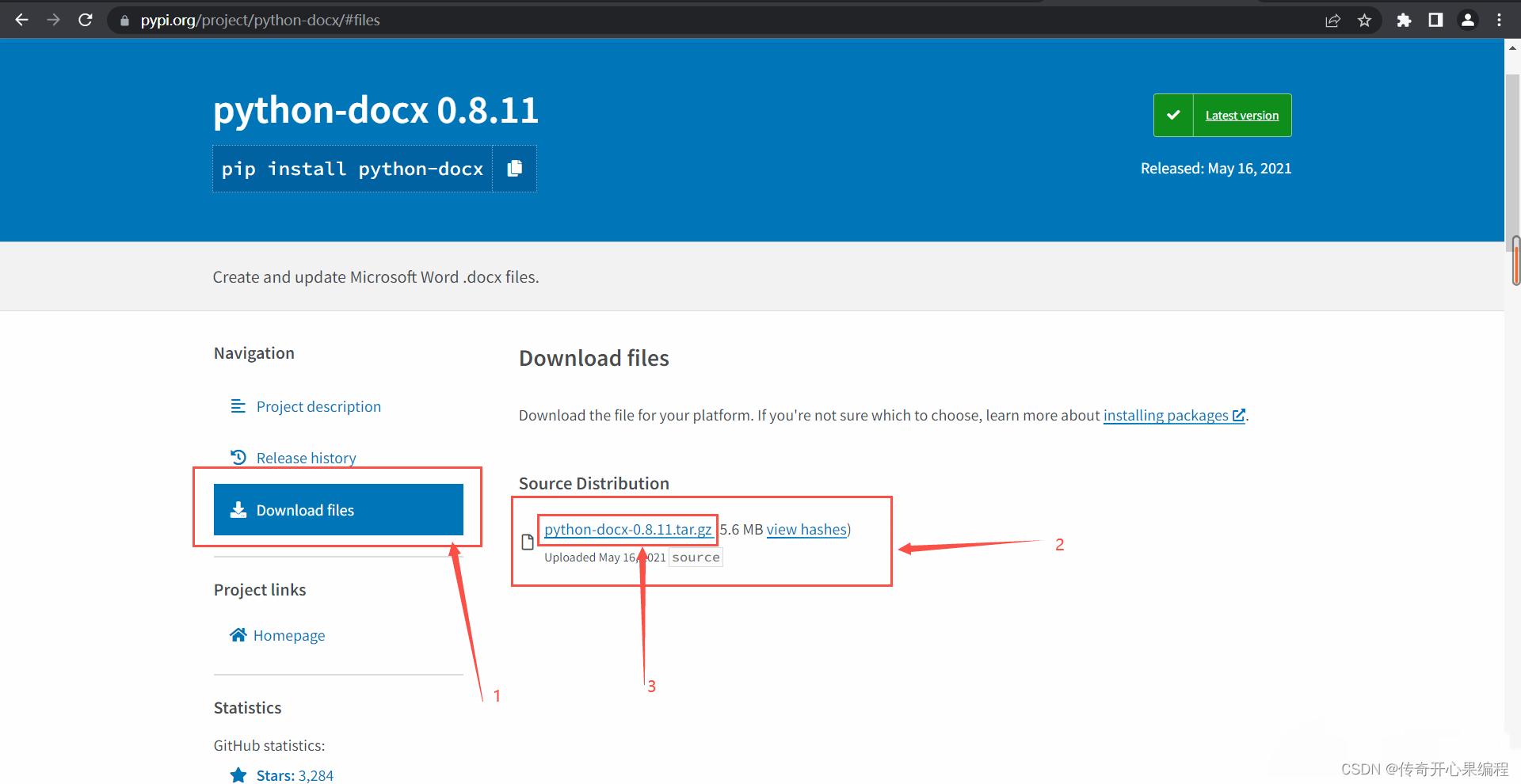Open view hashes for the source file
Image resolution: width=1521 pixels, height=784 pixels.
pos(806,529)
